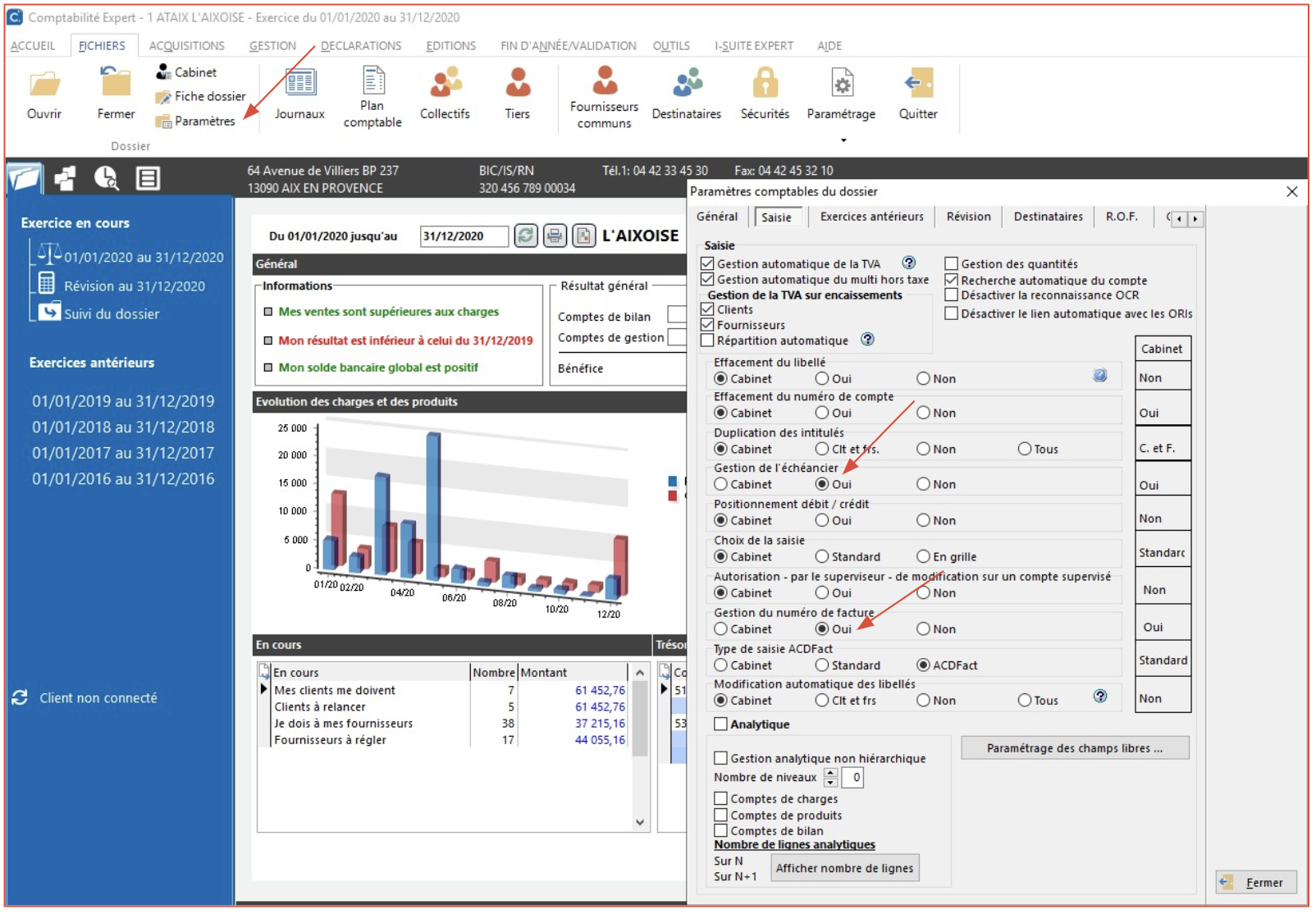Select Tous for Duplication des intitulés

[1025, 449]
